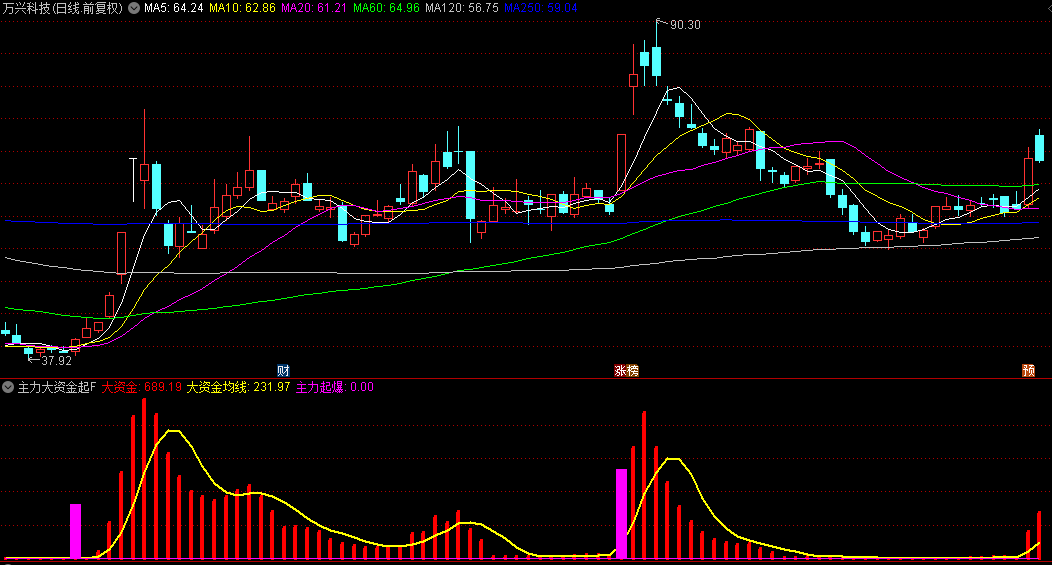Click the MA10: 62.86 label

[x=242, y=8]
